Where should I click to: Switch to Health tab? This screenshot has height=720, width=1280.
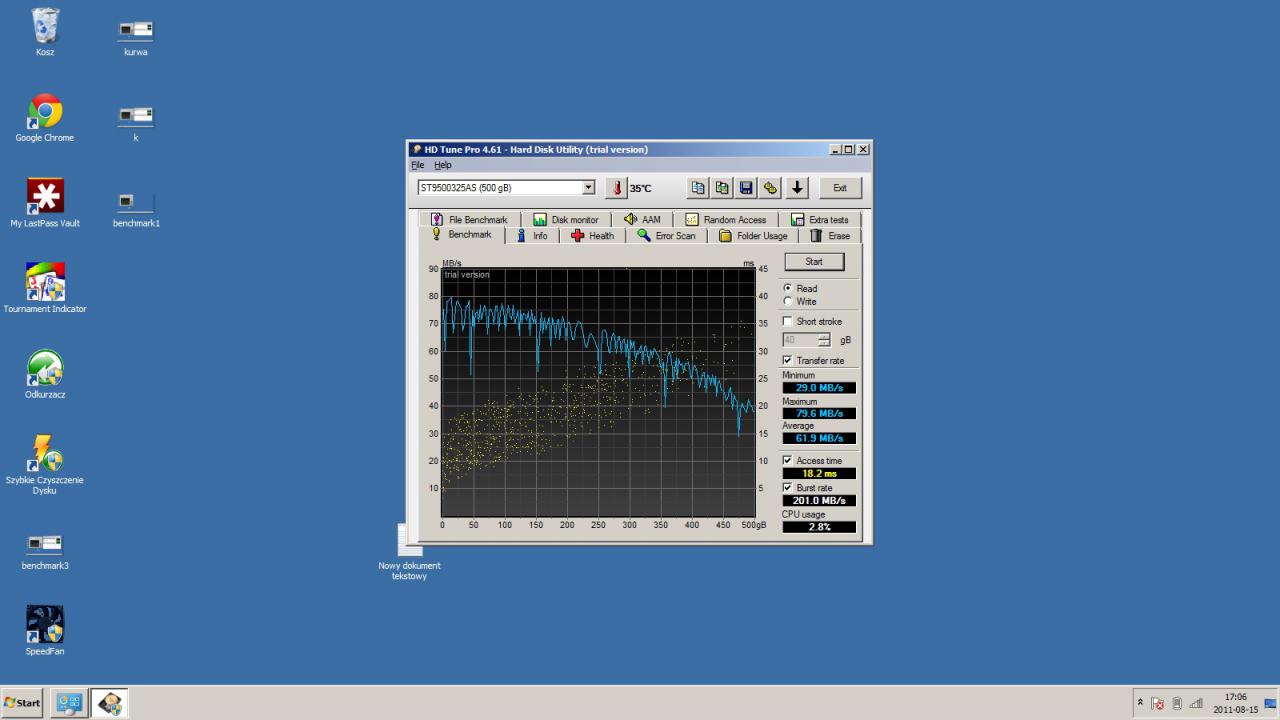[x=593, y=236]
